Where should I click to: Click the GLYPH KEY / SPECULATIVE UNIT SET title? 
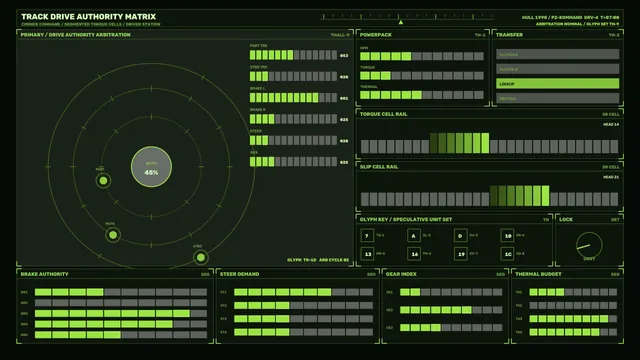point(406,219)
